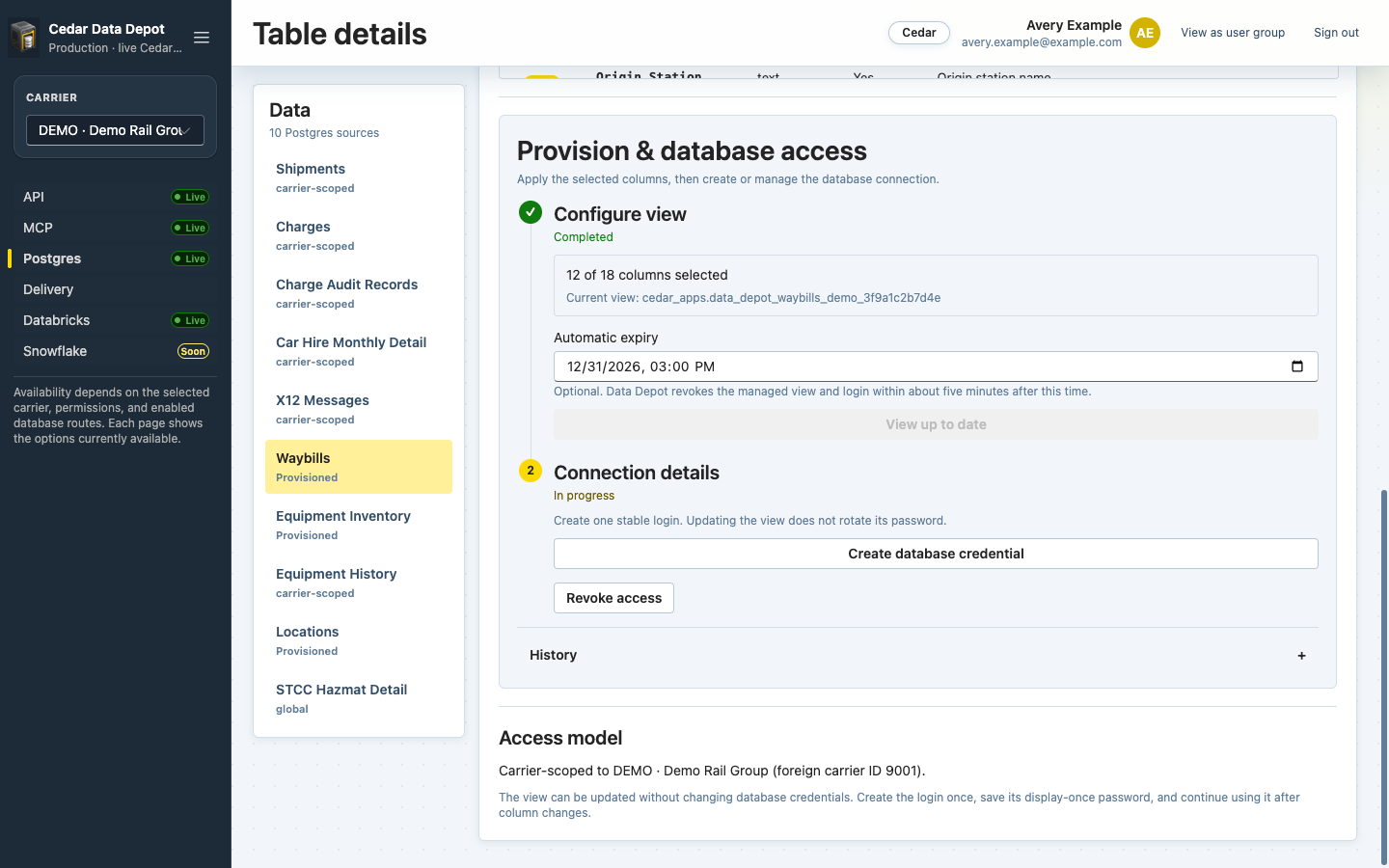Navigate to Delivery
Screen dimensions: 1389x868
[x=116, y=289]
